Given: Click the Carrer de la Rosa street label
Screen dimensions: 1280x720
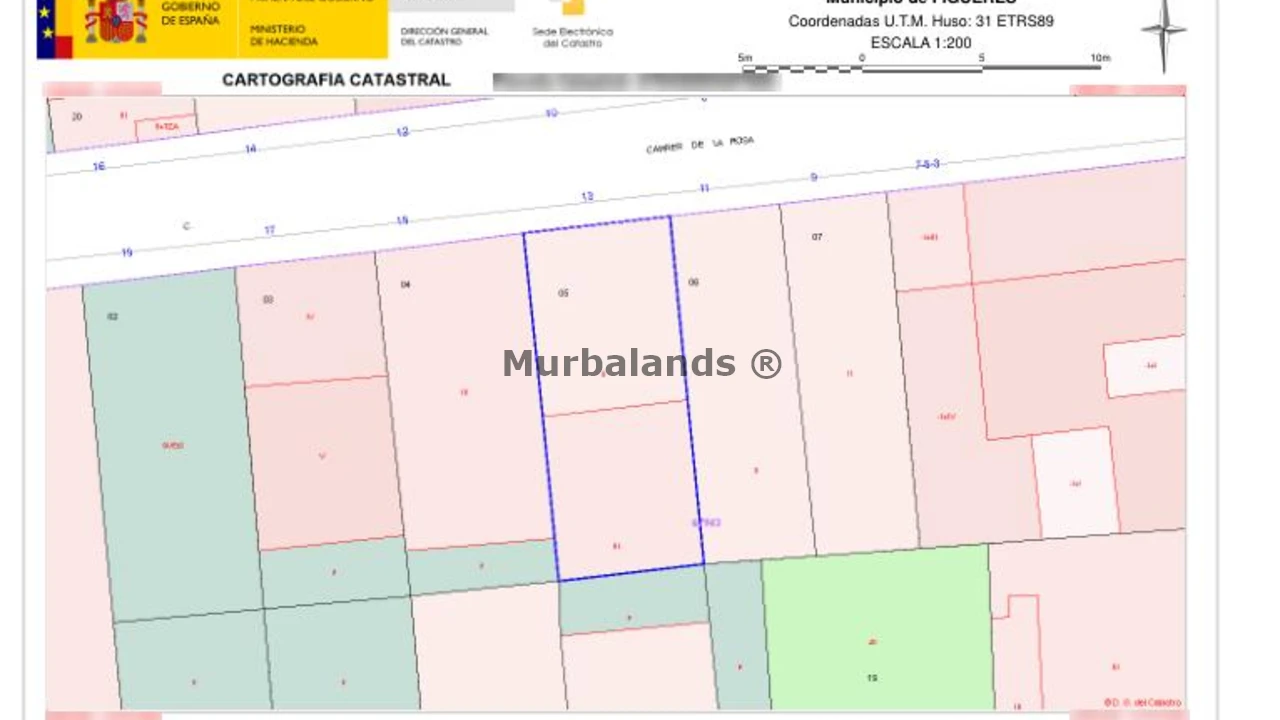Looking at the screenshot, I should point(699,146).
